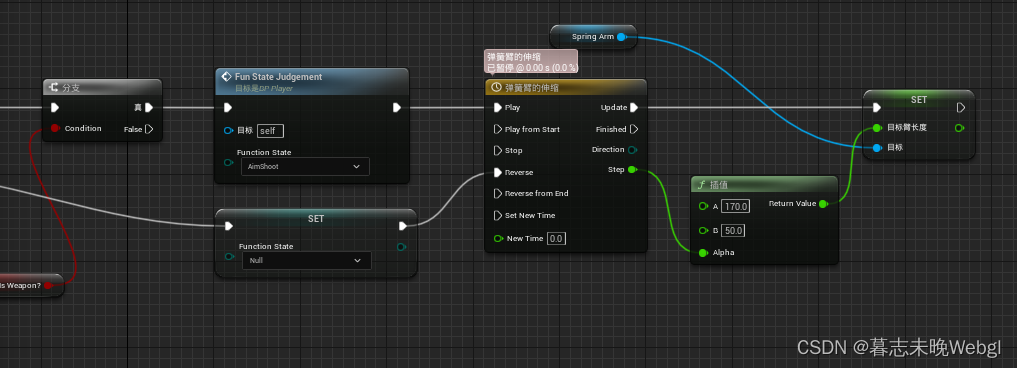Click the pink 弹簧臂的伸缩 paused debug bubble
Screen dimensions: 1017x368
[x=532, y=62]
